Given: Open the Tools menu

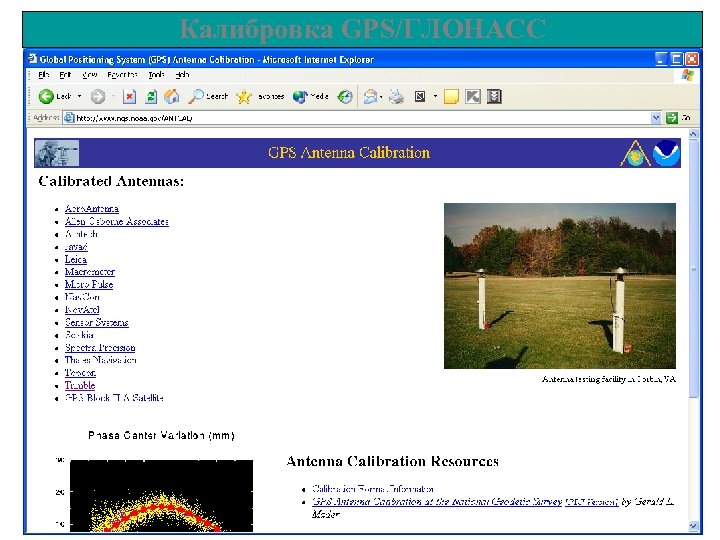Looking at the screenshot, I should coord(156,75).
